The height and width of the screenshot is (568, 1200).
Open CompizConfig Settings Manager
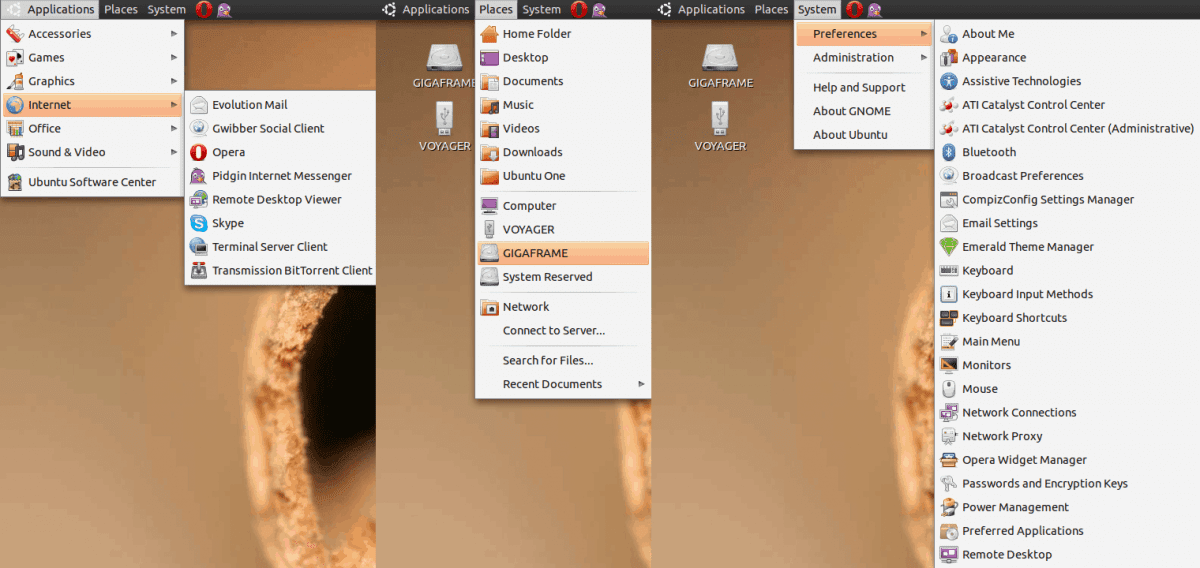(1047, 200)
